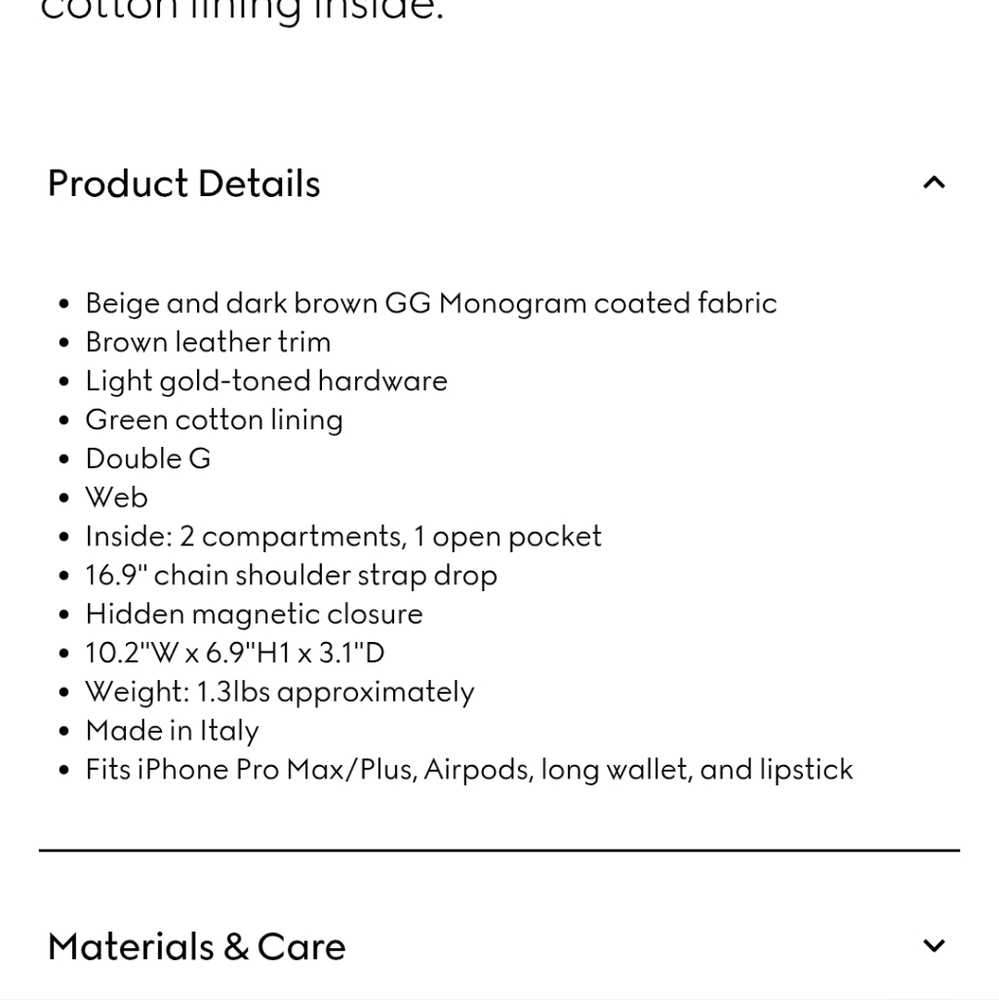Image resolution: width=999 pixels, height=1000 pixels.
Task: Click the Brown leather trim bullet text
Action: (x=209, y=342)
